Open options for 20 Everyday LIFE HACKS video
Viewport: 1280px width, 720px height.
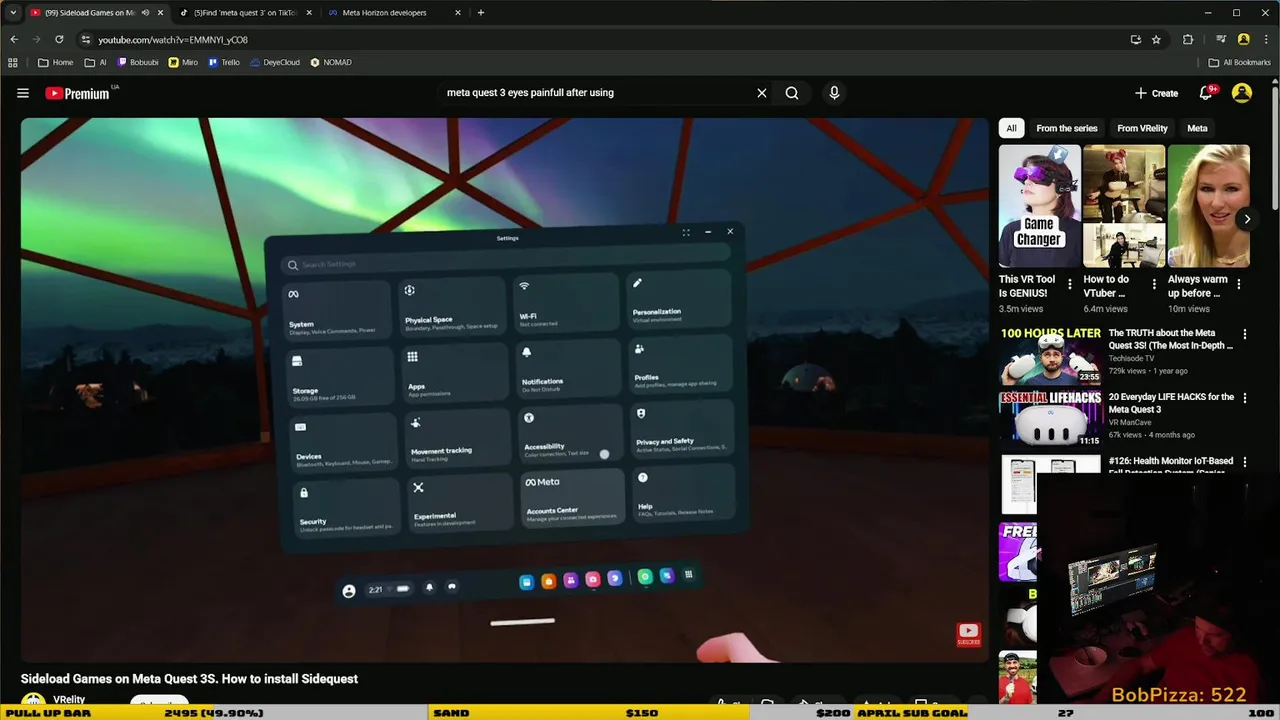coord(1245,398)
